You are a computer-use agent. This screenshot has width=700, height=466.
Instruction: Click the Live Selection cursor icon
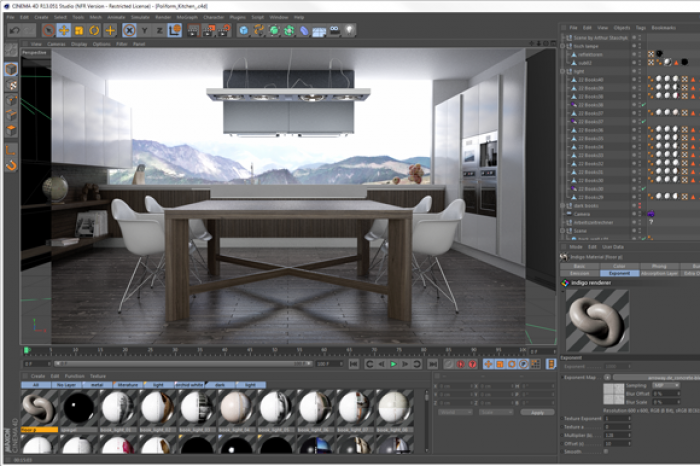click(x=47, y=30)
